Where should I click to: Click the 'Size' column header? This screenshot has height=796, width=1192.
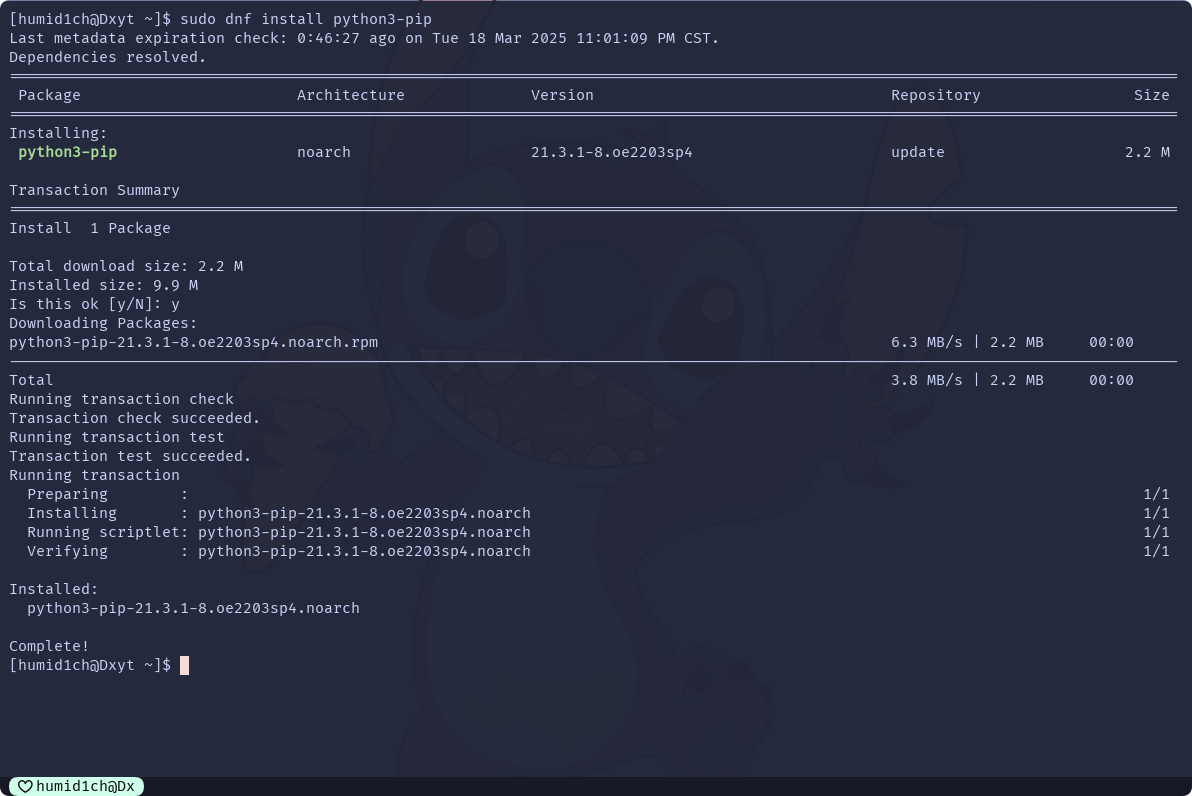coord(1152,95)
